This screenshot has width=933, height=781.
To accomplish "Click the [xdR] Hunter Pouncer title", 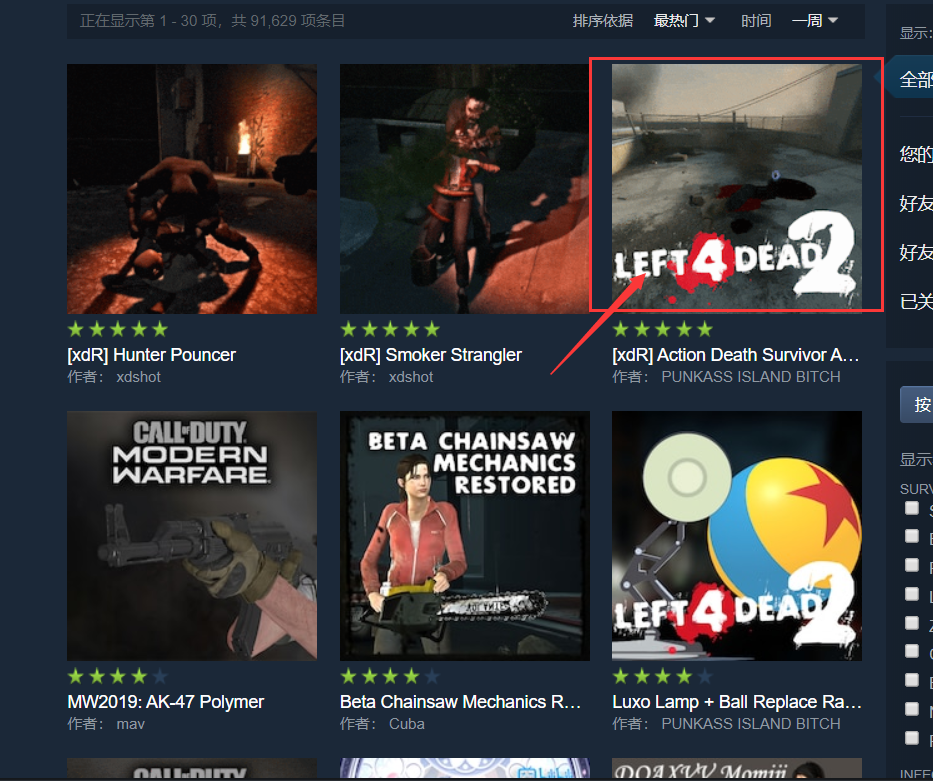I will point(152,355).
